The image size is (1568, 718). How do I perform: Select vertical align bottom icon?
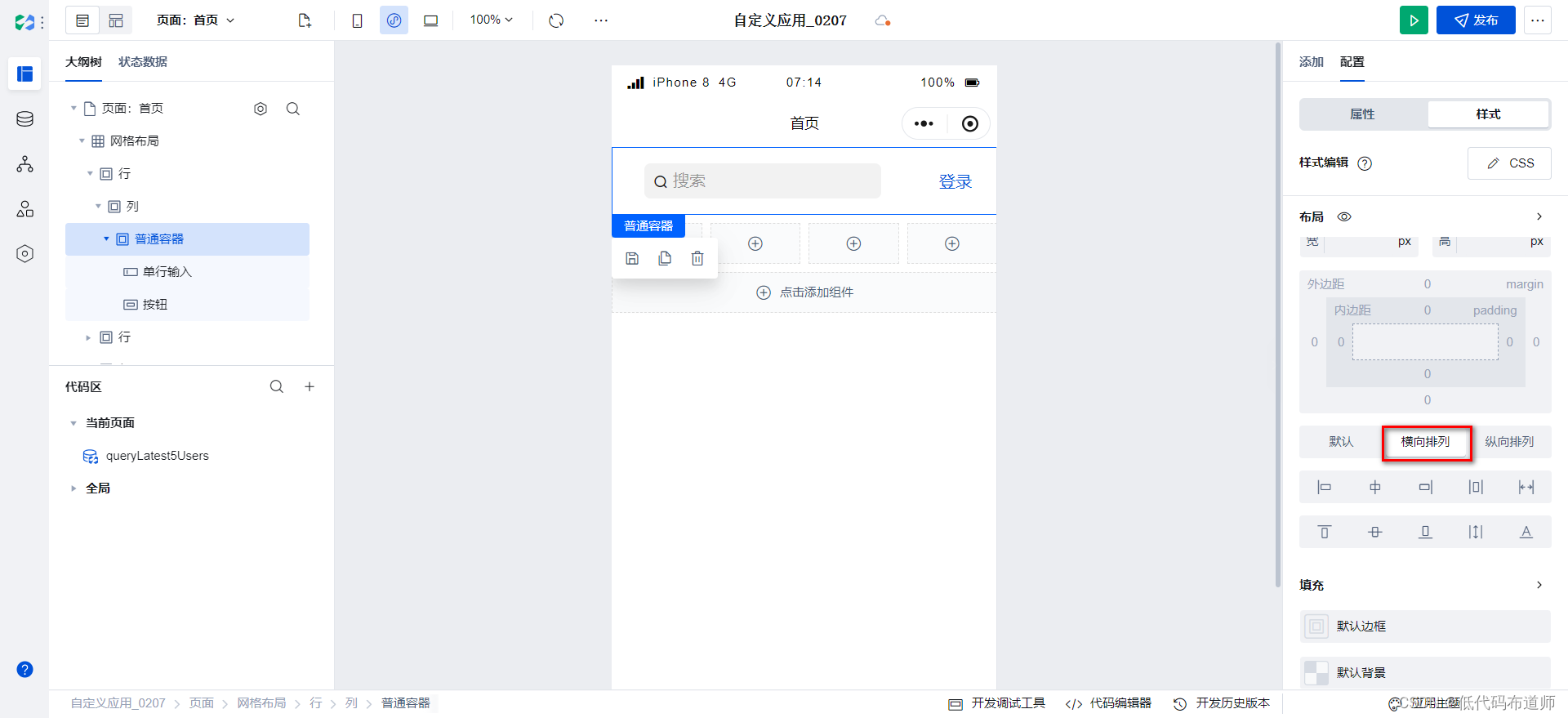[1425, 532]
